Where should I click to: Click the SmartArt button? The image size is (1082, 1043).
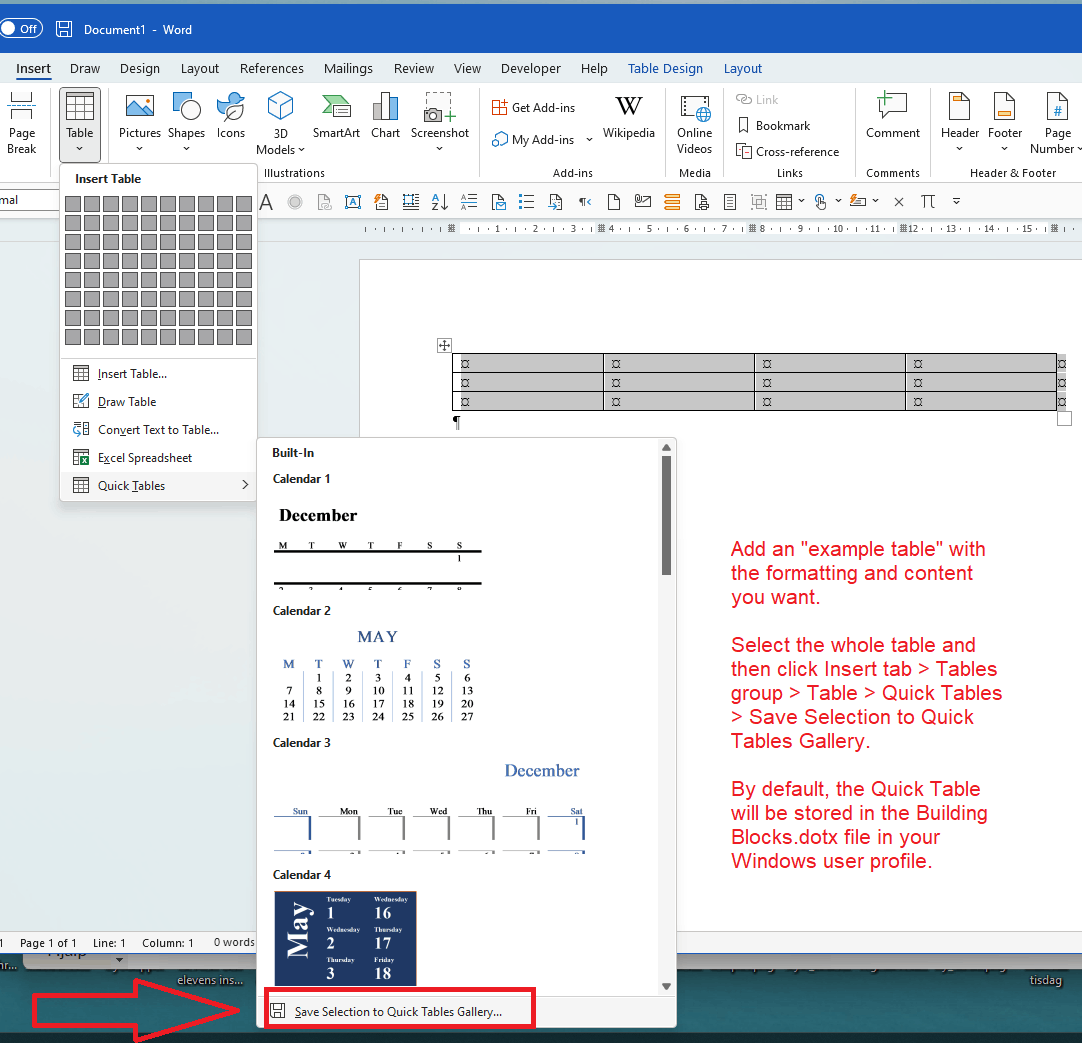click(x=336, y=117)
